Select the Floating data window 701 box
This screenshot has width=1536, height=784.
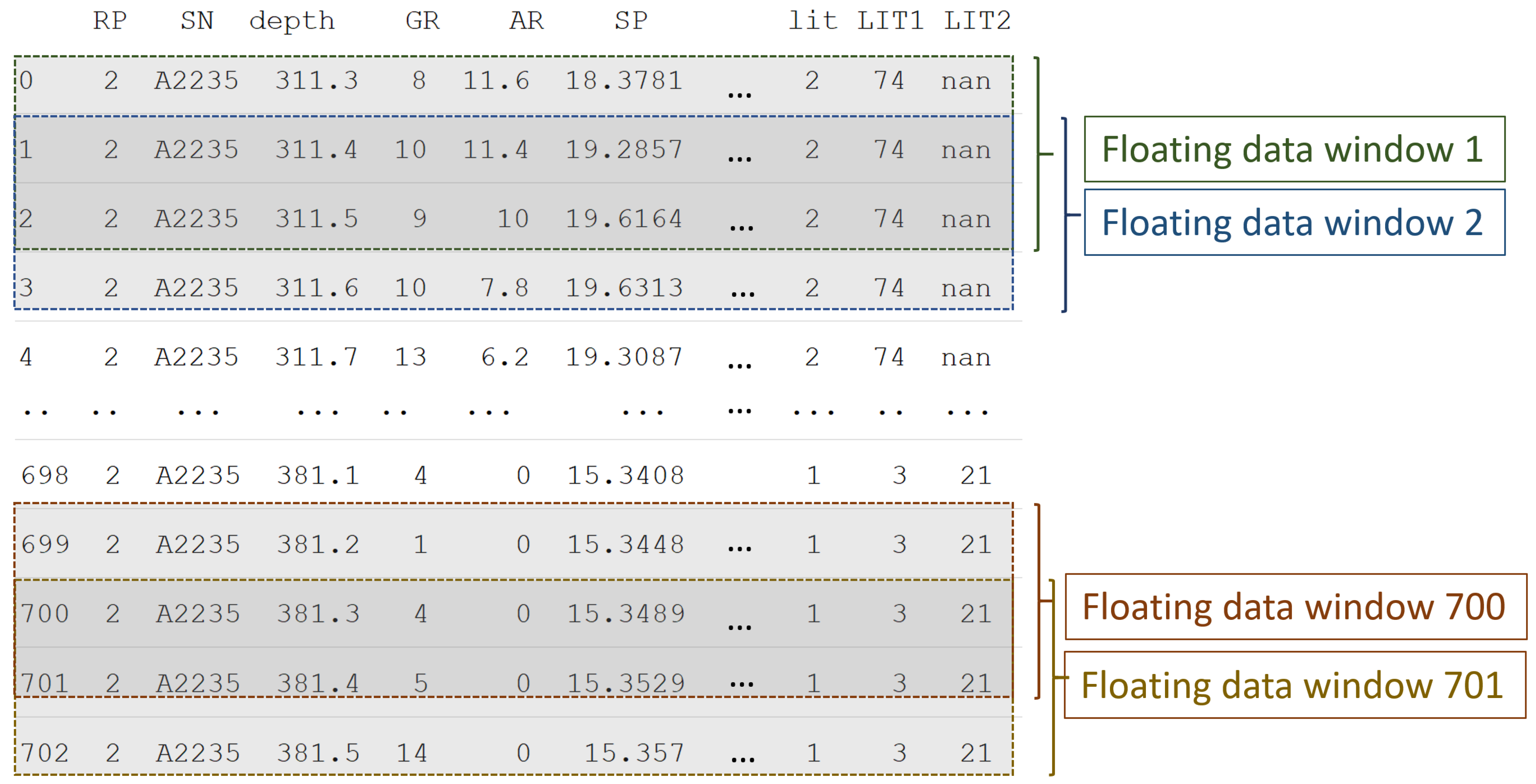pos(1294,685)
